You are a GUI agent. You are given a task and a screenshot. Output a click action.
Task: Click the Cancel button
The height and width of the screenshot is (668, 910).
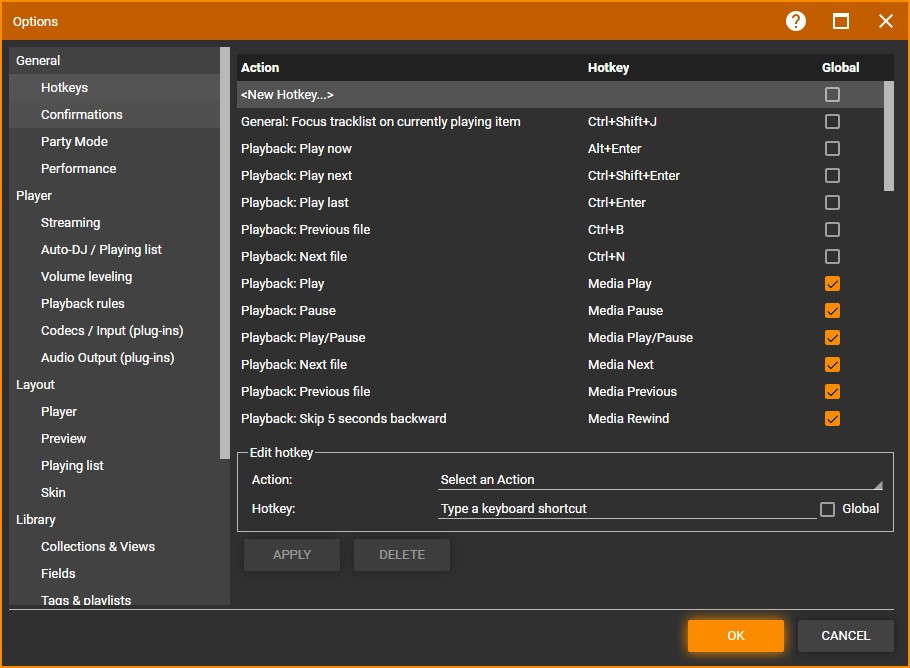point(845,636)
